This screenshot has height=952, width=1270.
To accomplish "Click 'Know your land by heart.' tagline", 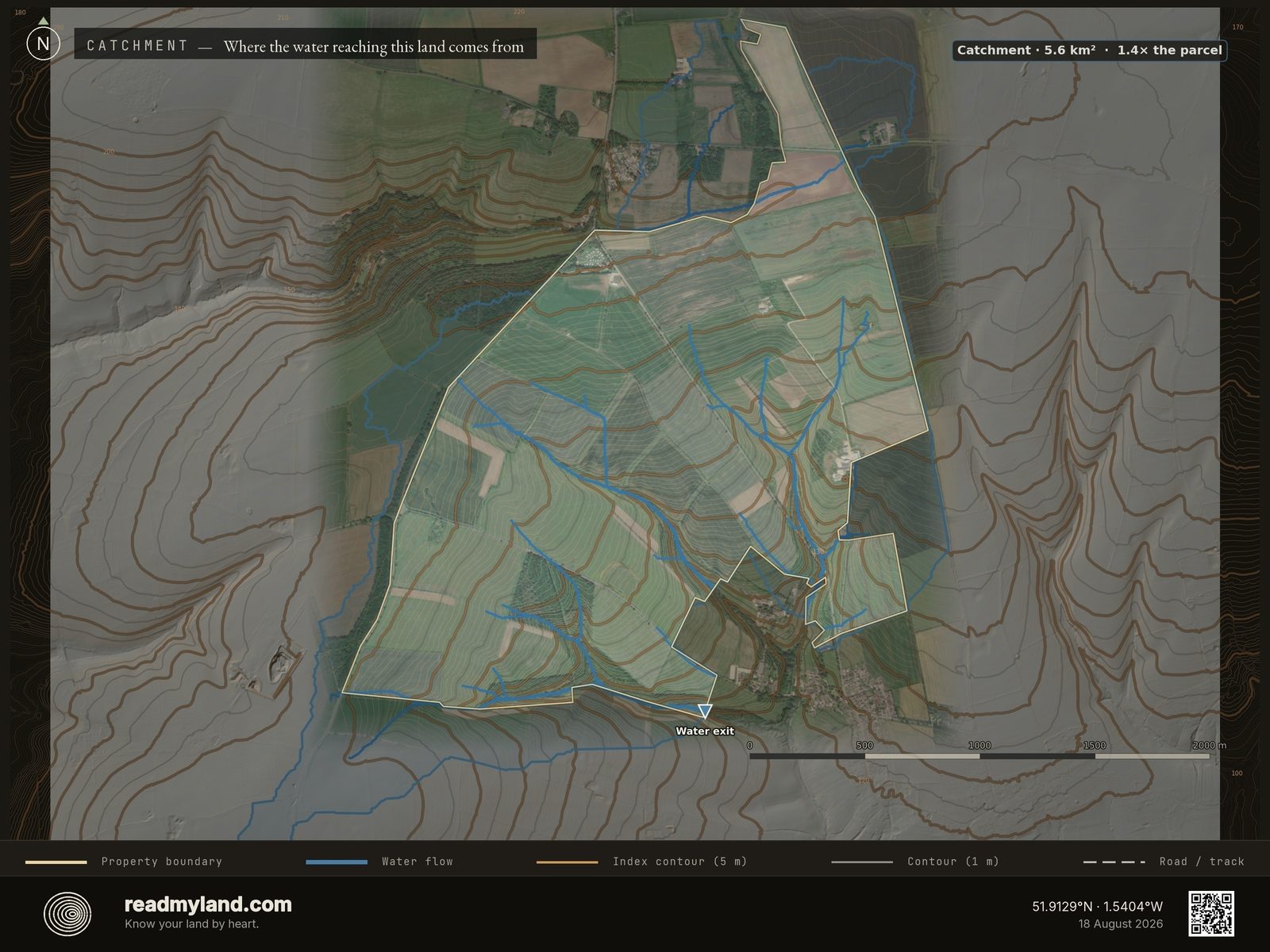I will pos(191,924).
